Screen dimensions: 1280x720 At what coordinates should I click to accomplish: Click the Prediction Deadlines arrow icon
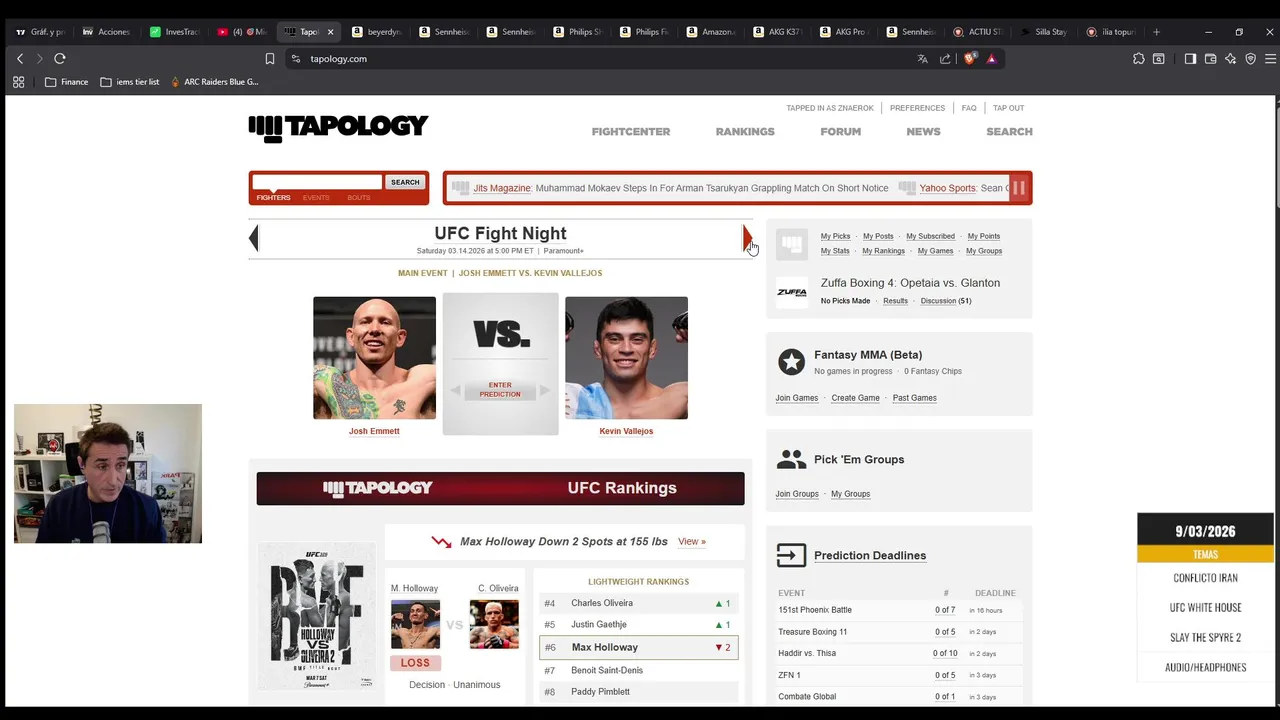pos(791,555)
